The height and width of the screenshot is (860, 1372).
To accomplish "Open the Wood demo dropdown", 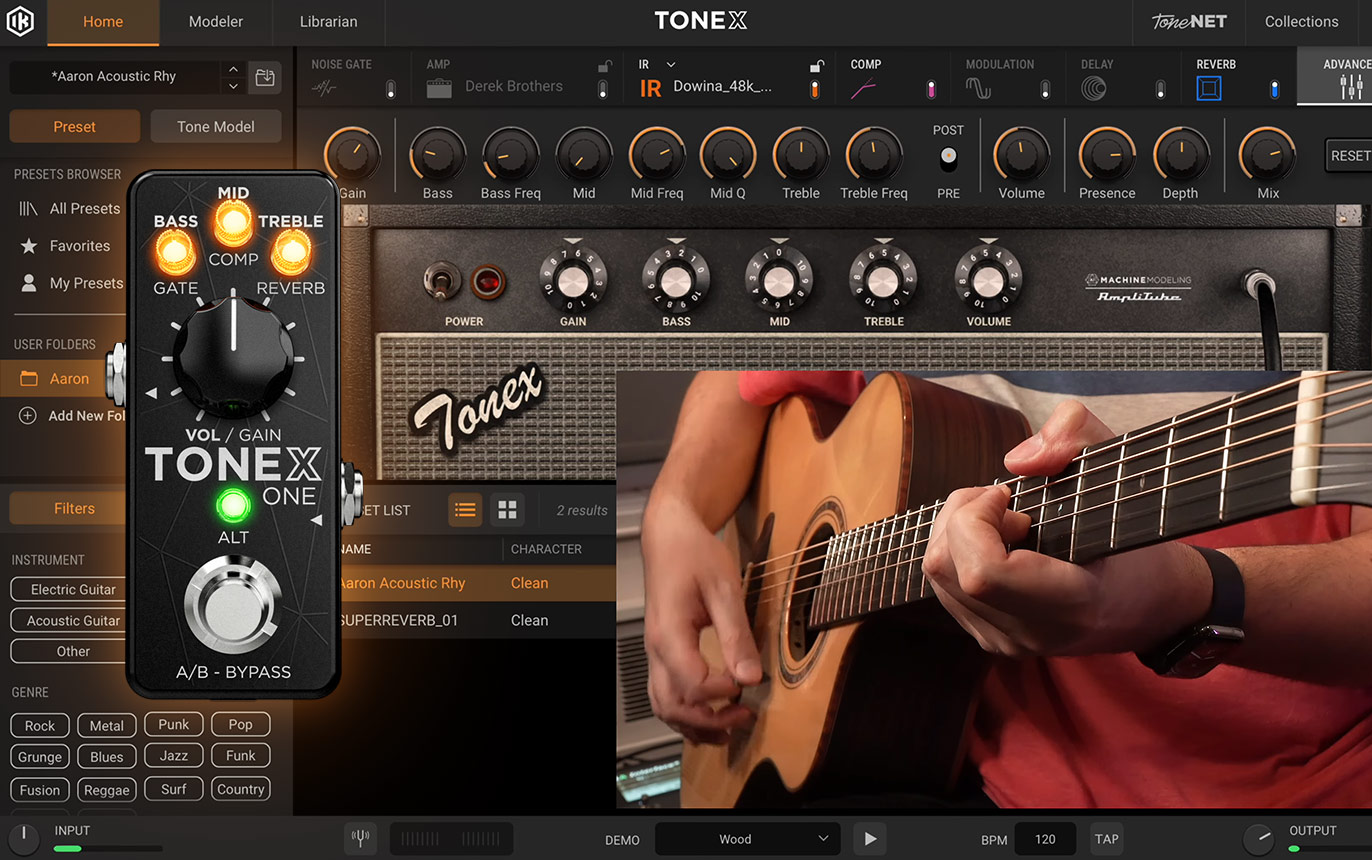I will click(744, 839).
